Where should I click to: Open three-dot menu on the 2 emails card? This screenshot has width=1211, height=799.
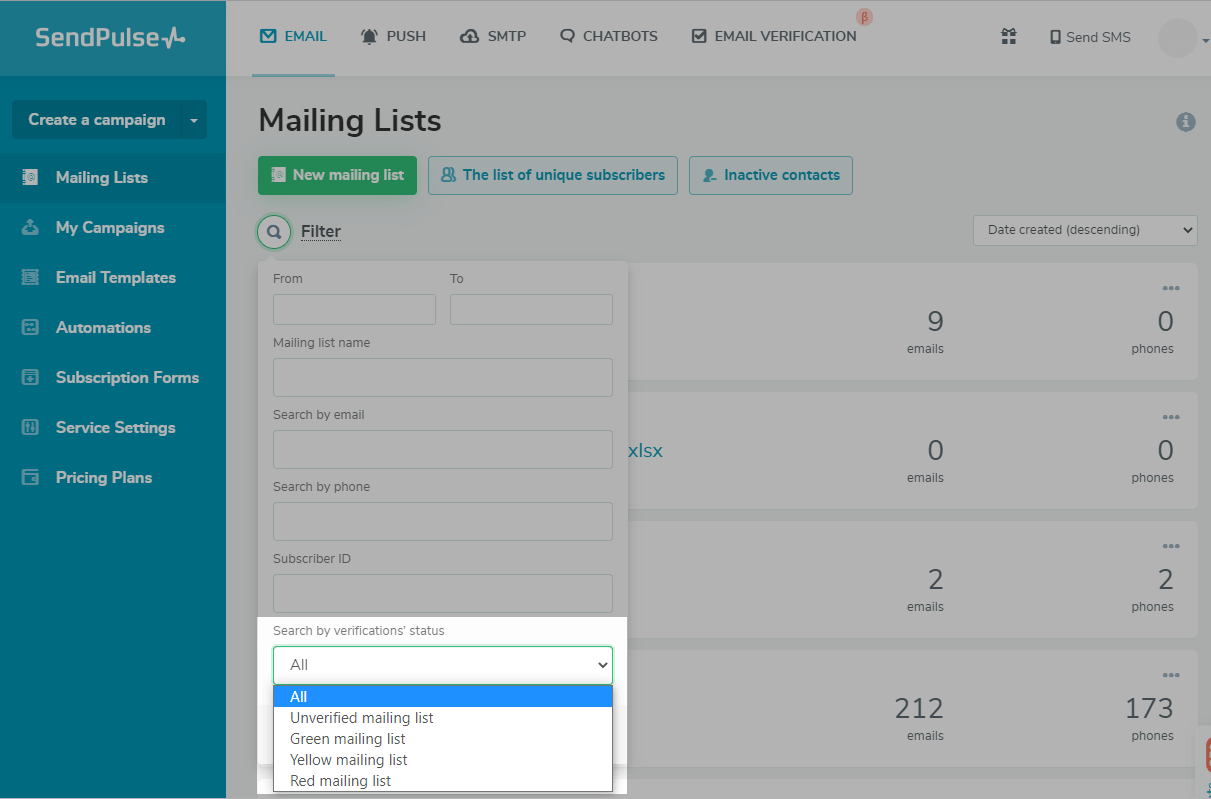coord(1171,546)
